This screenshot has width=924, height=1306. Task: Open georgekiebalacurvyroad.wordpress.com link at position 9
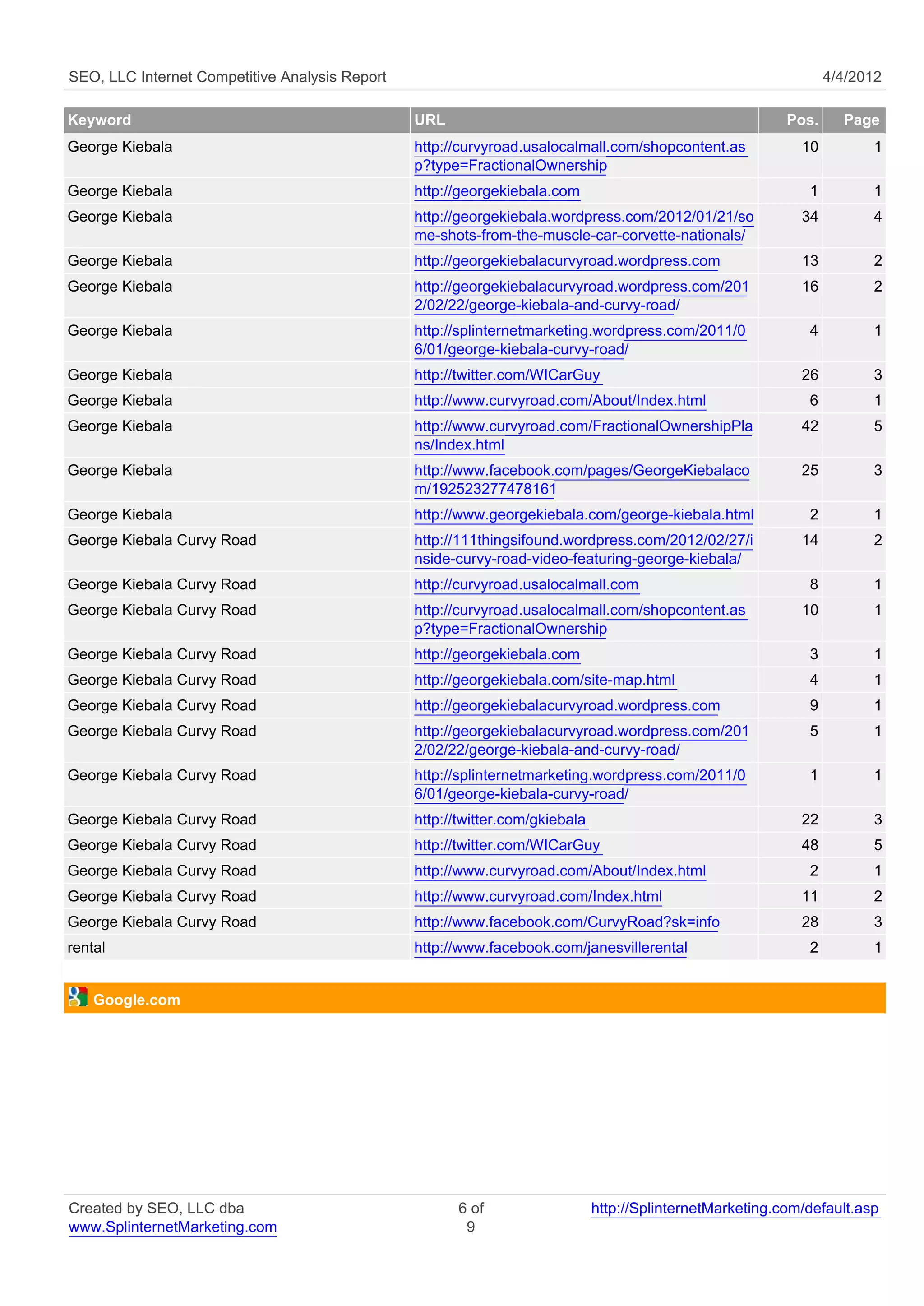pos(567,706)
